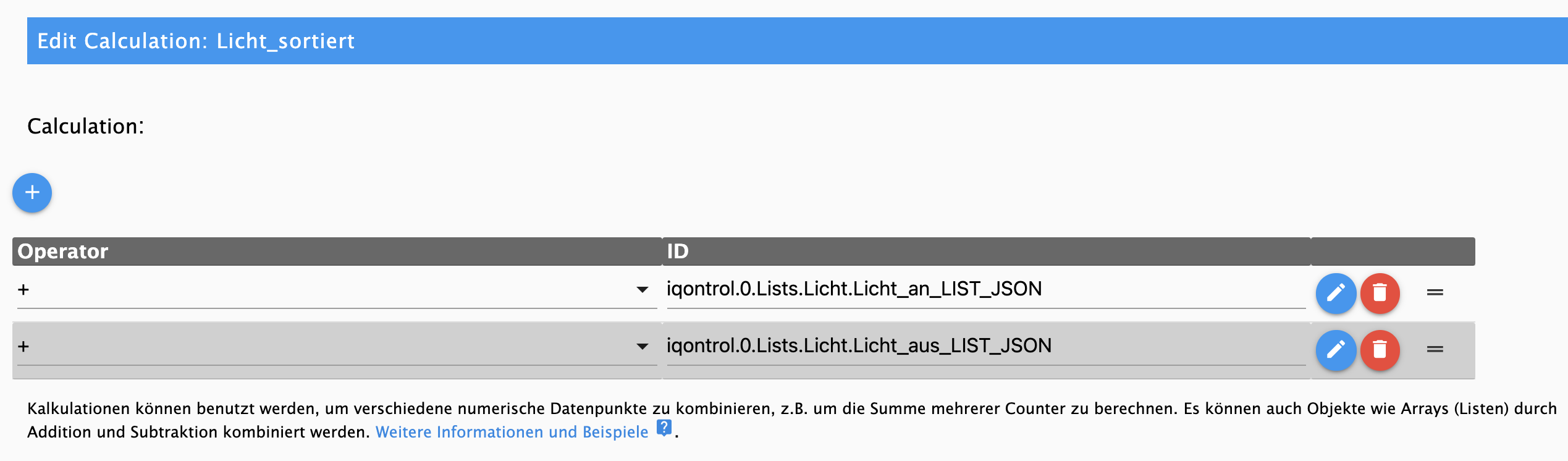Click the Calculation: section label
Screen dimensions: 1568x461
pos(85,126)
